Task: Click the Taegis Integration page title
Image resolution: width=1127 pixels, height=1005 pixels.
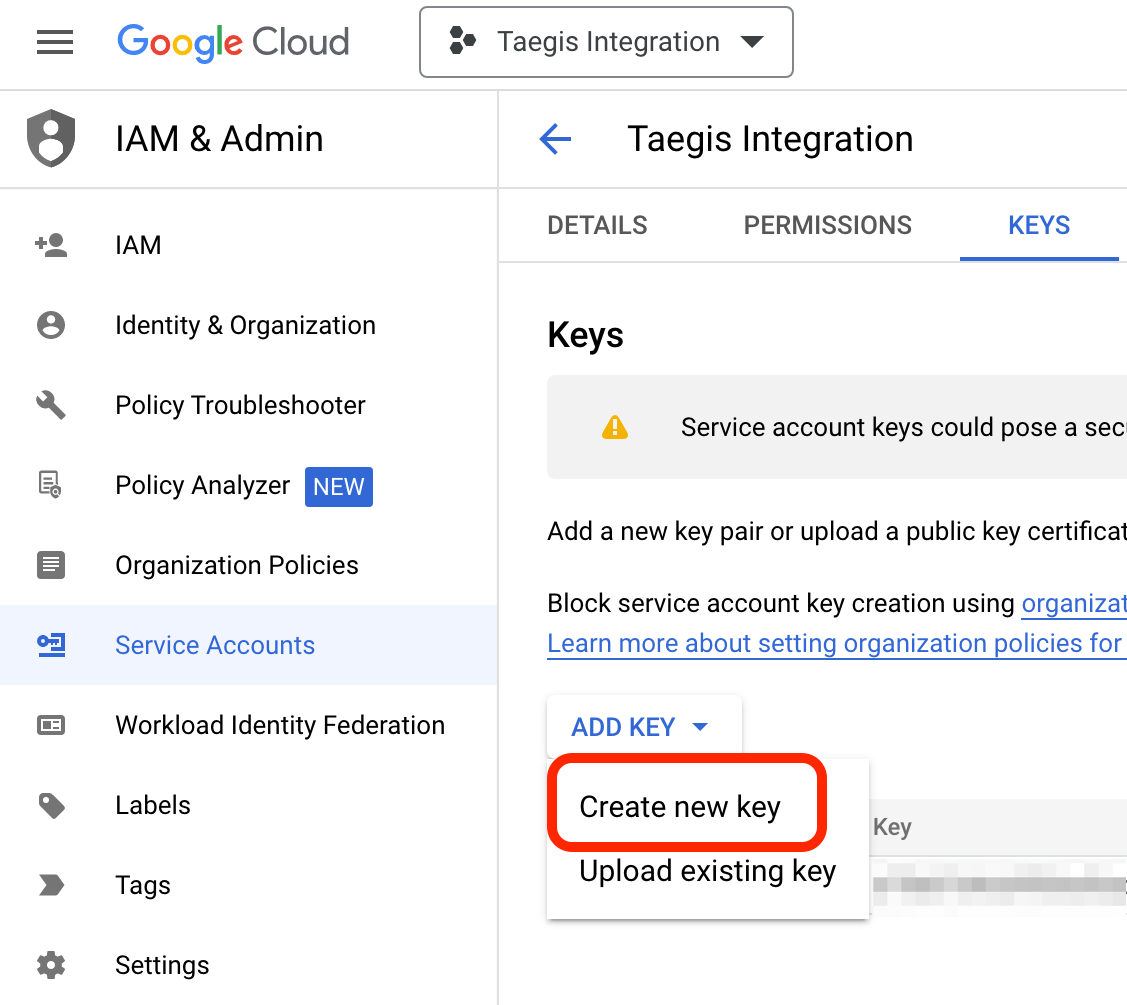Action: coord(770,139)
